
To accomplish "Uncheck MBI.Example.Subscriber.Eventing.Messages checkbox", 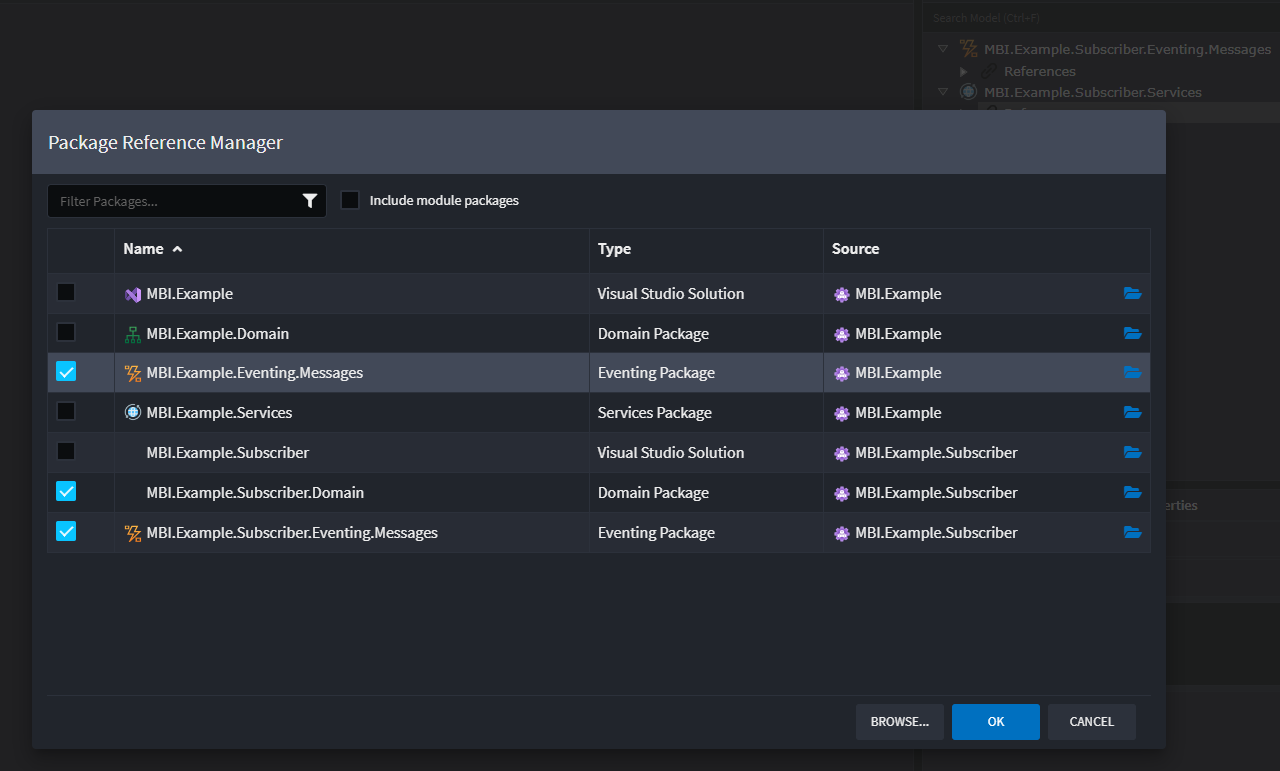I will (66, 531).
